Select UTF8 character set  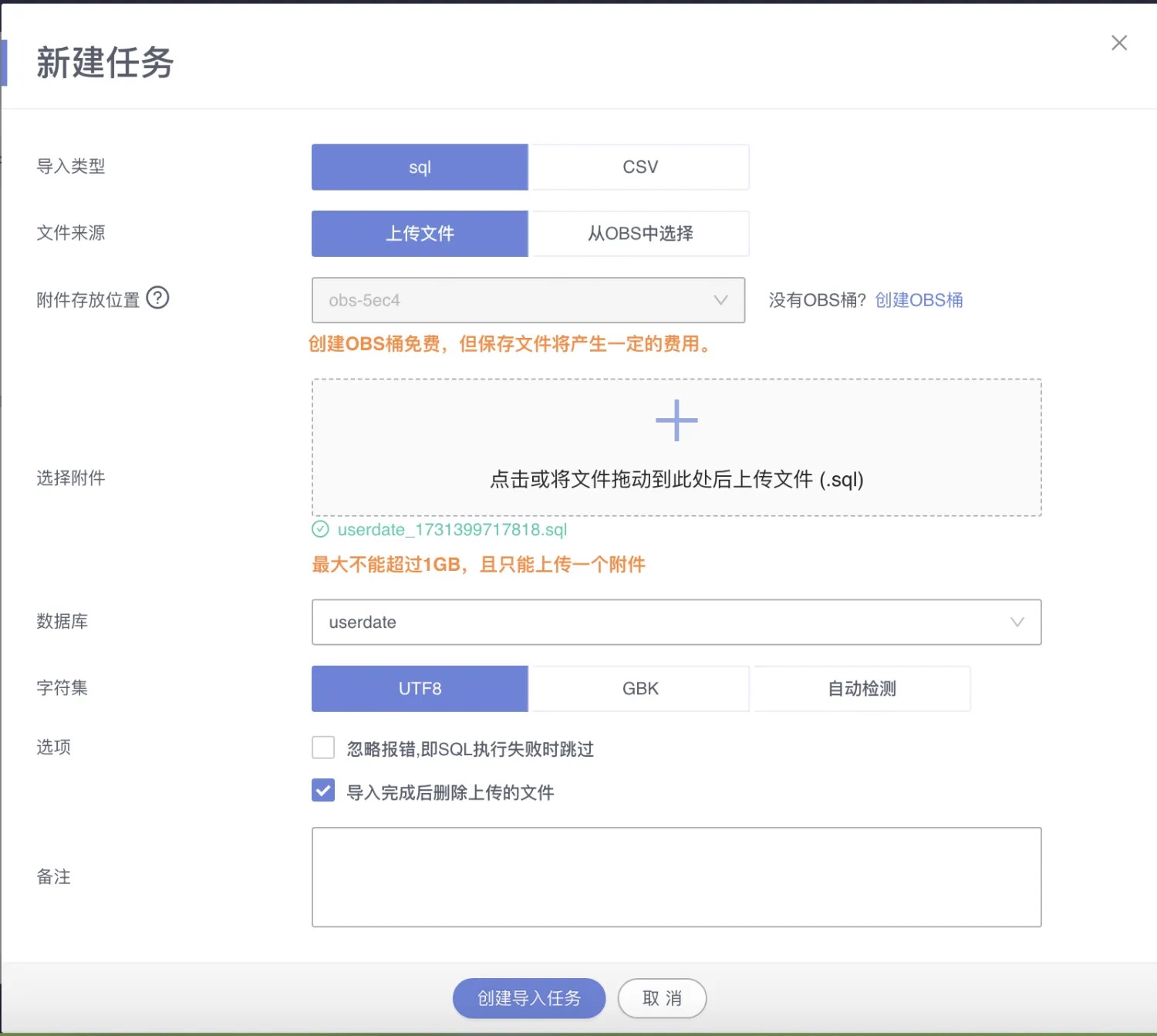[x=420, y=688]
